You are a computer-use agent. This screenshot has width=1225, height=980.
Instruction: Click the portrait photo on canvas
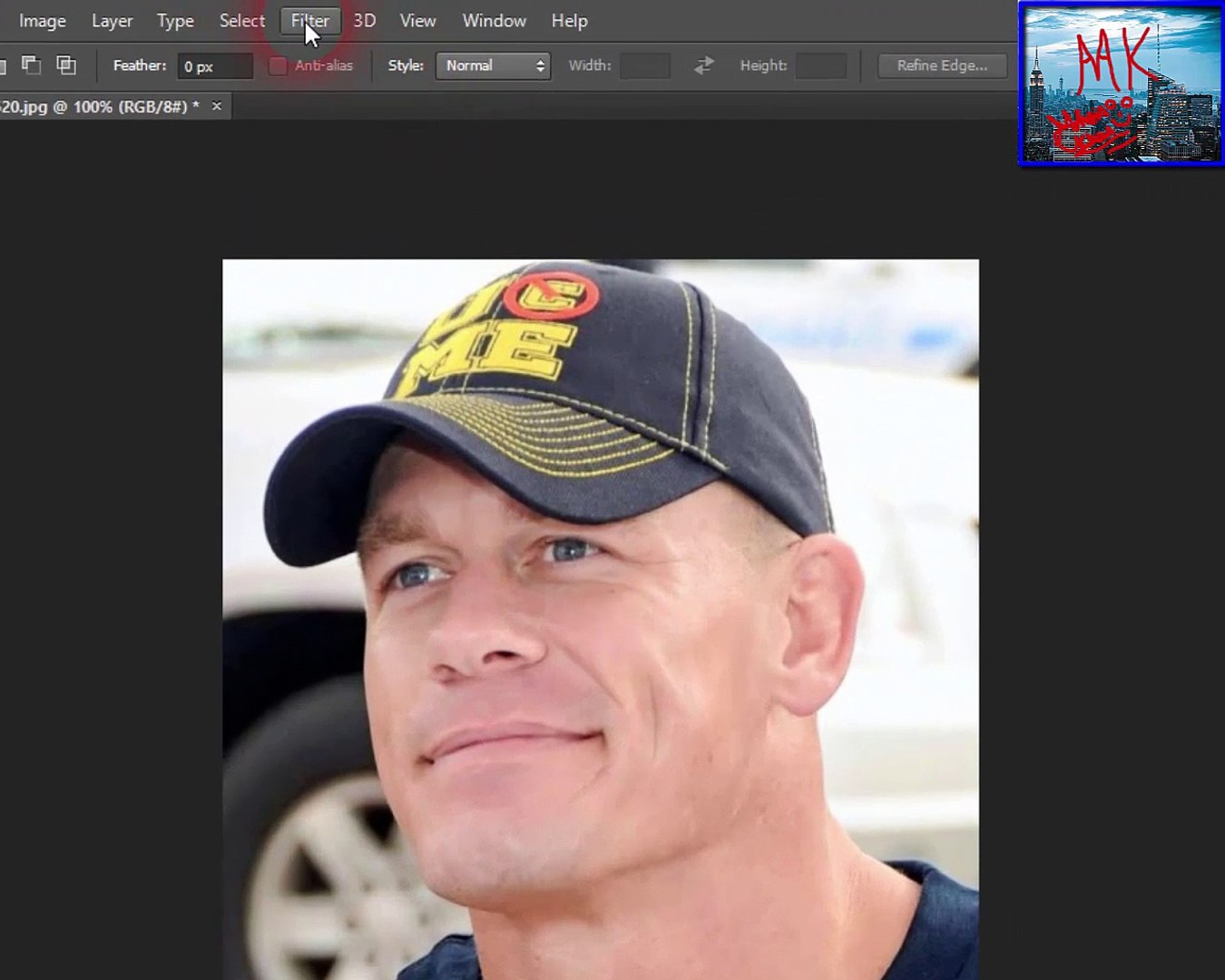(601, 620)
